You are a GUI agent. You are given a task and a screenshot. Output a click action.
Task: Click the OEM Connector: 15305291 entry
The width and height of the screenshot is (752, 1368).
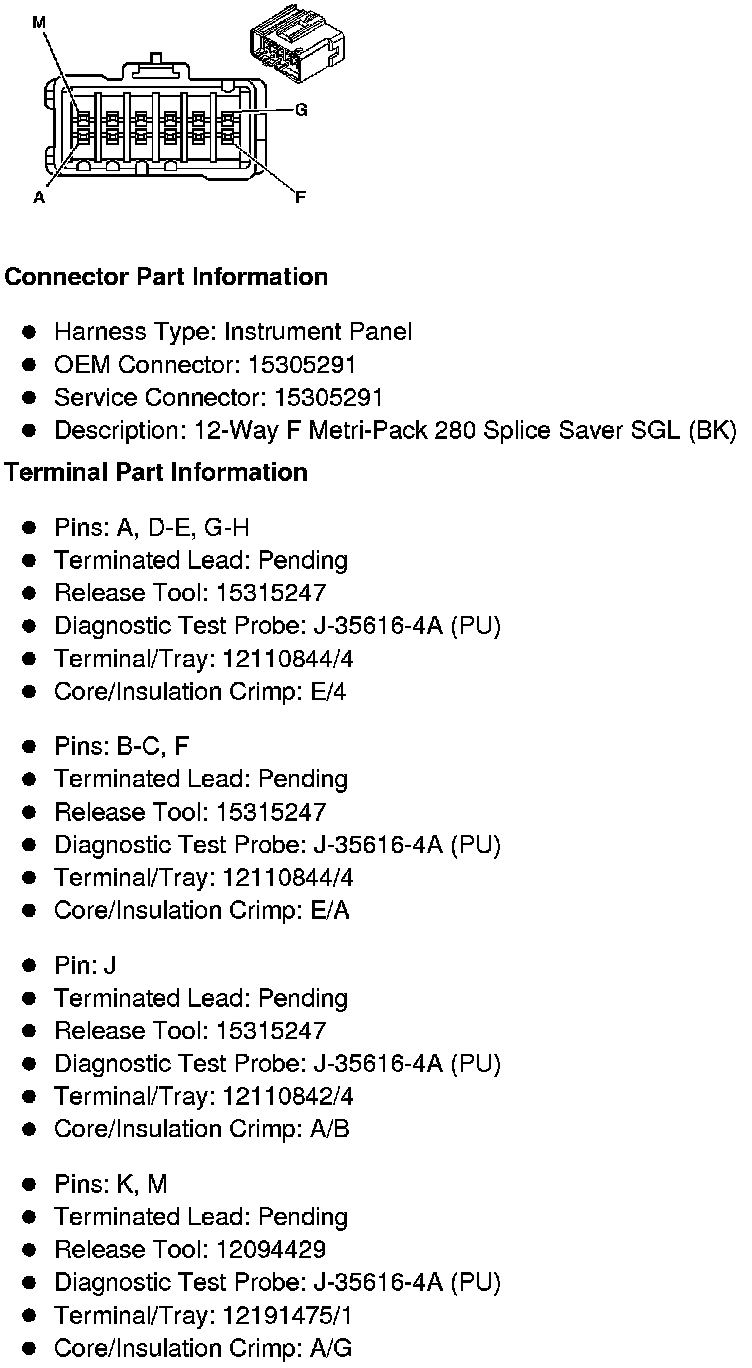pos(205,365)
